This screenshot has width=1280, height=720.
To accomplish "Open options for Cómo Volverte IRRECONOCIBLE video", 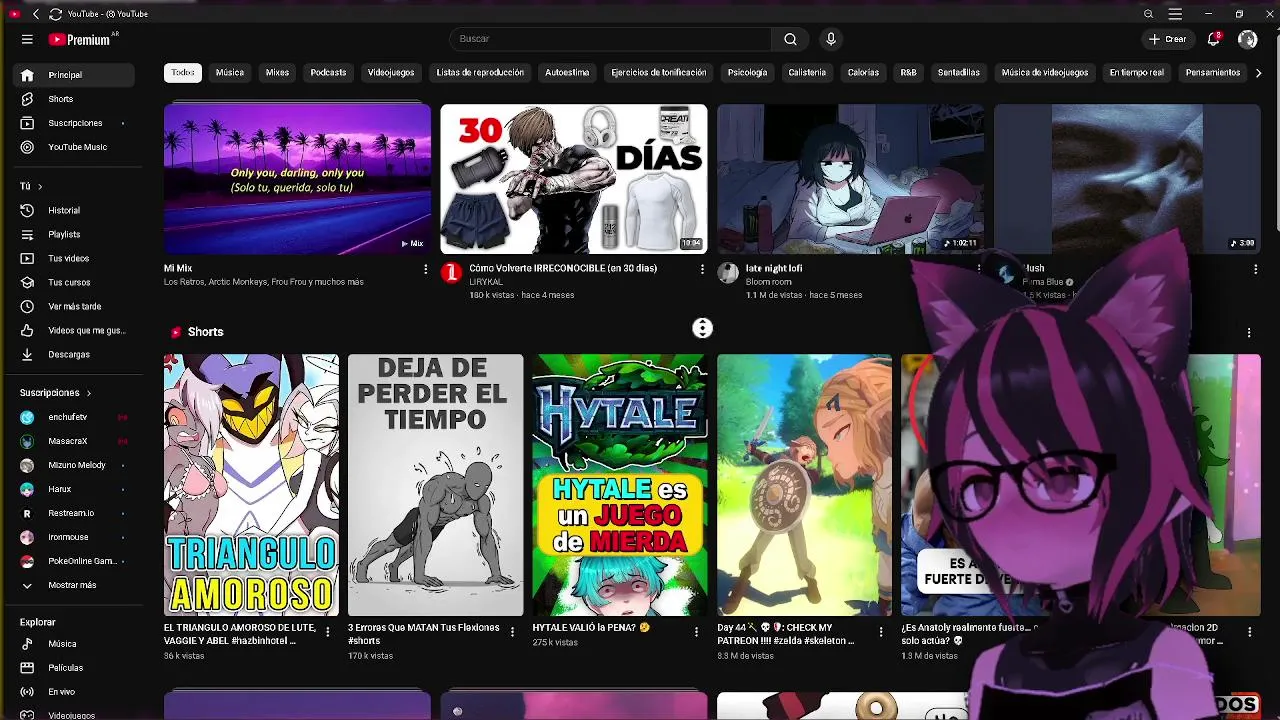I will pyautogui.click(x=702, y=269).
